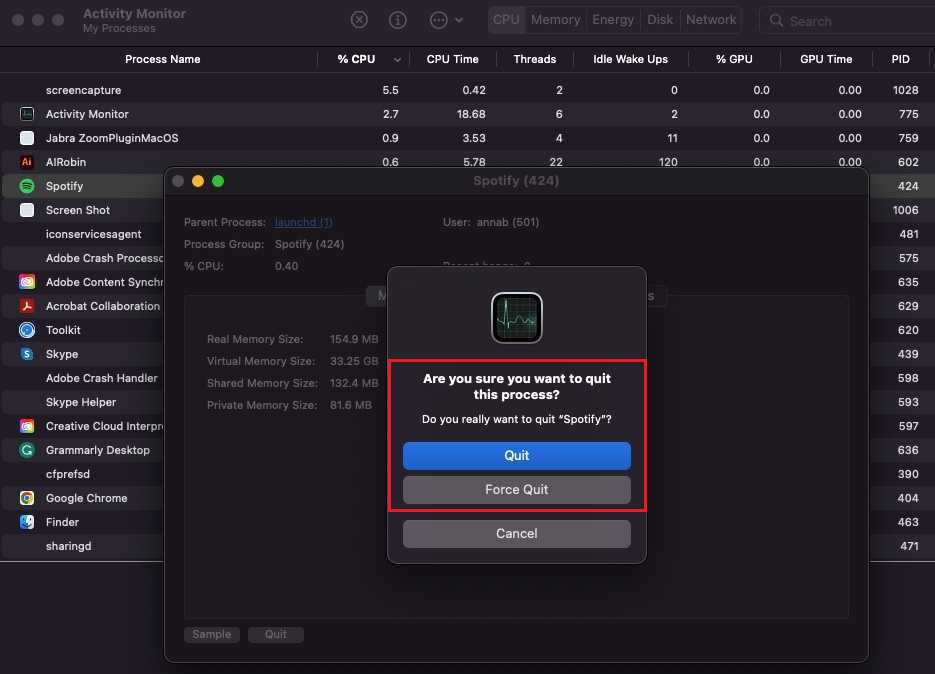Click the Sample button in Spotify window
This screenshot has width=935, height=674.
tap(212, 635)
